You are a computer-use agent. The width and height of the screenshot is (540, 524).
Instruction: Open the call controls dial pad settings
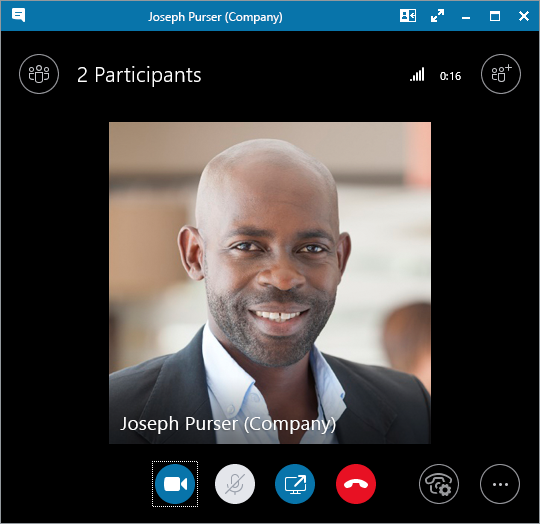[439, 484]
